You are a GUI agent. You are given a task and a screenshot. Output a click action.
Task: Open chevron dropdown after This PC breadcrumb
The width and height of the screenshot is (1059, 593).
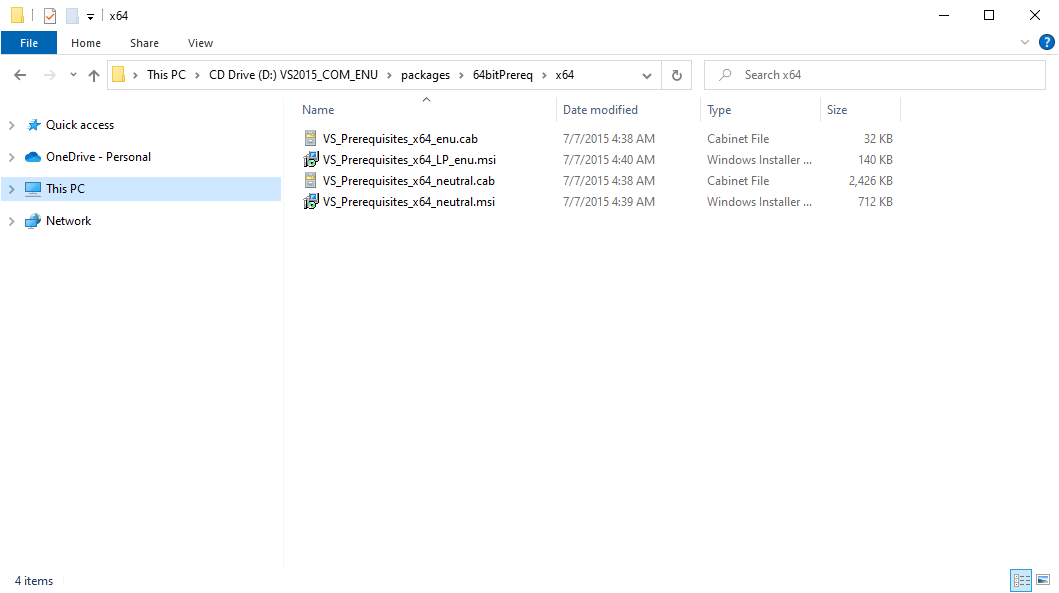tap(197, 75)
